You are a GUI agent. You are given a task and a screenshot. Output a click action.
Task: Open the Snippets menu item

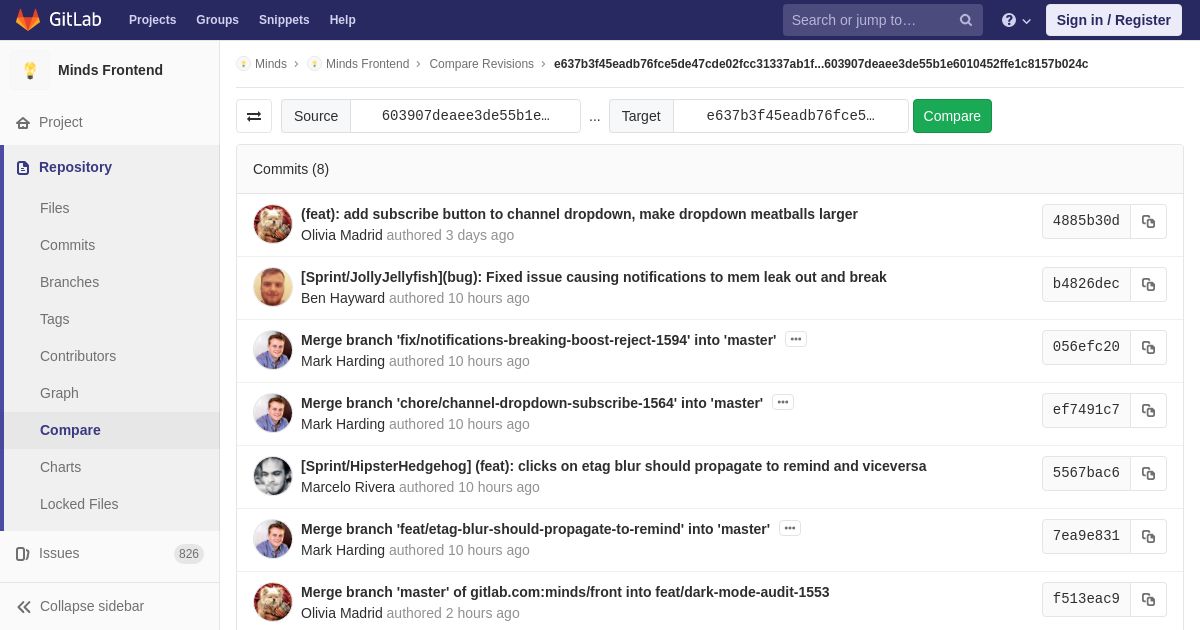[x=284, y=20]
